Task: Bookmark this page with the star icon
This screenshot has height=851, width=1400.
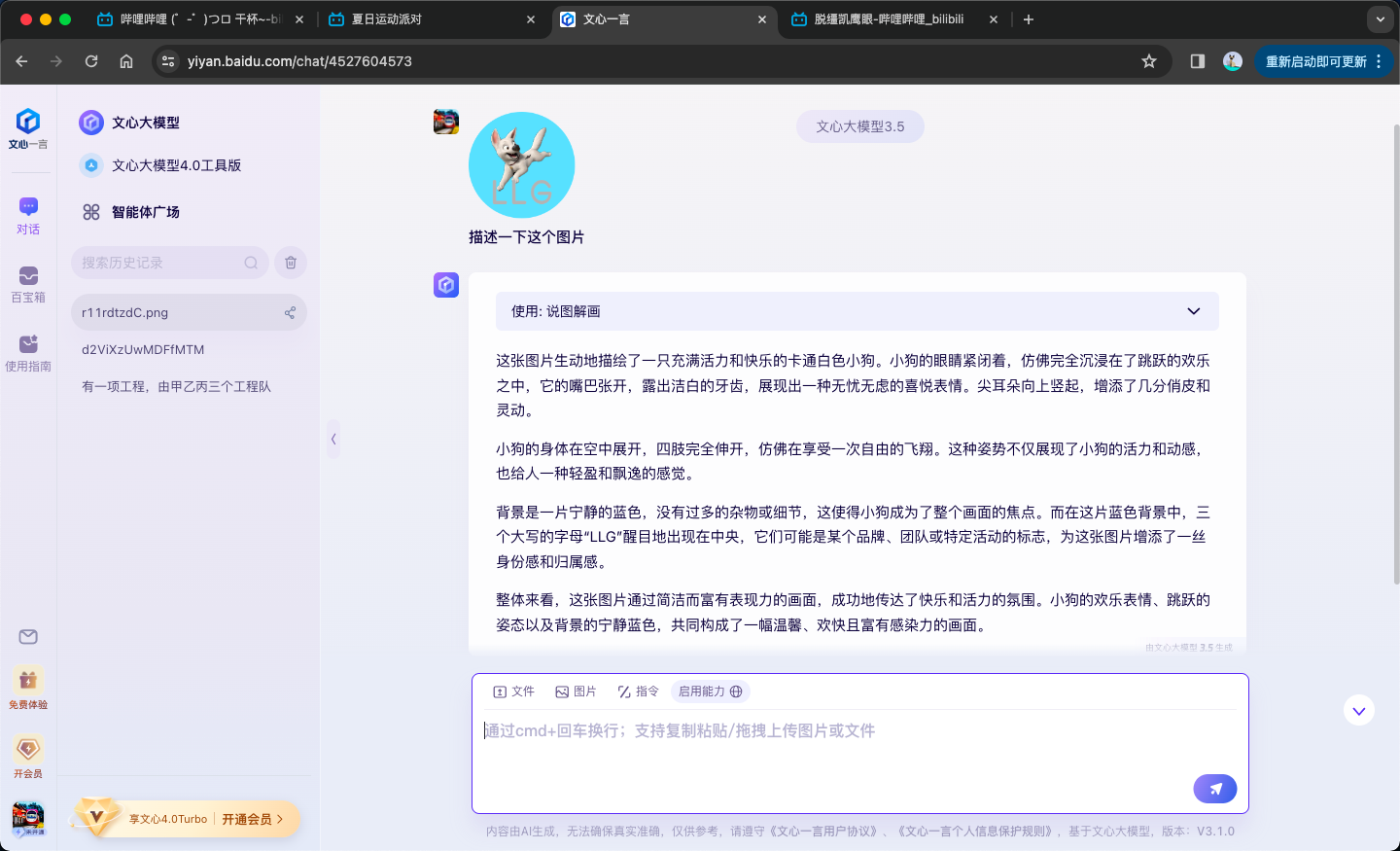Action: click(x=1149, y=61)
